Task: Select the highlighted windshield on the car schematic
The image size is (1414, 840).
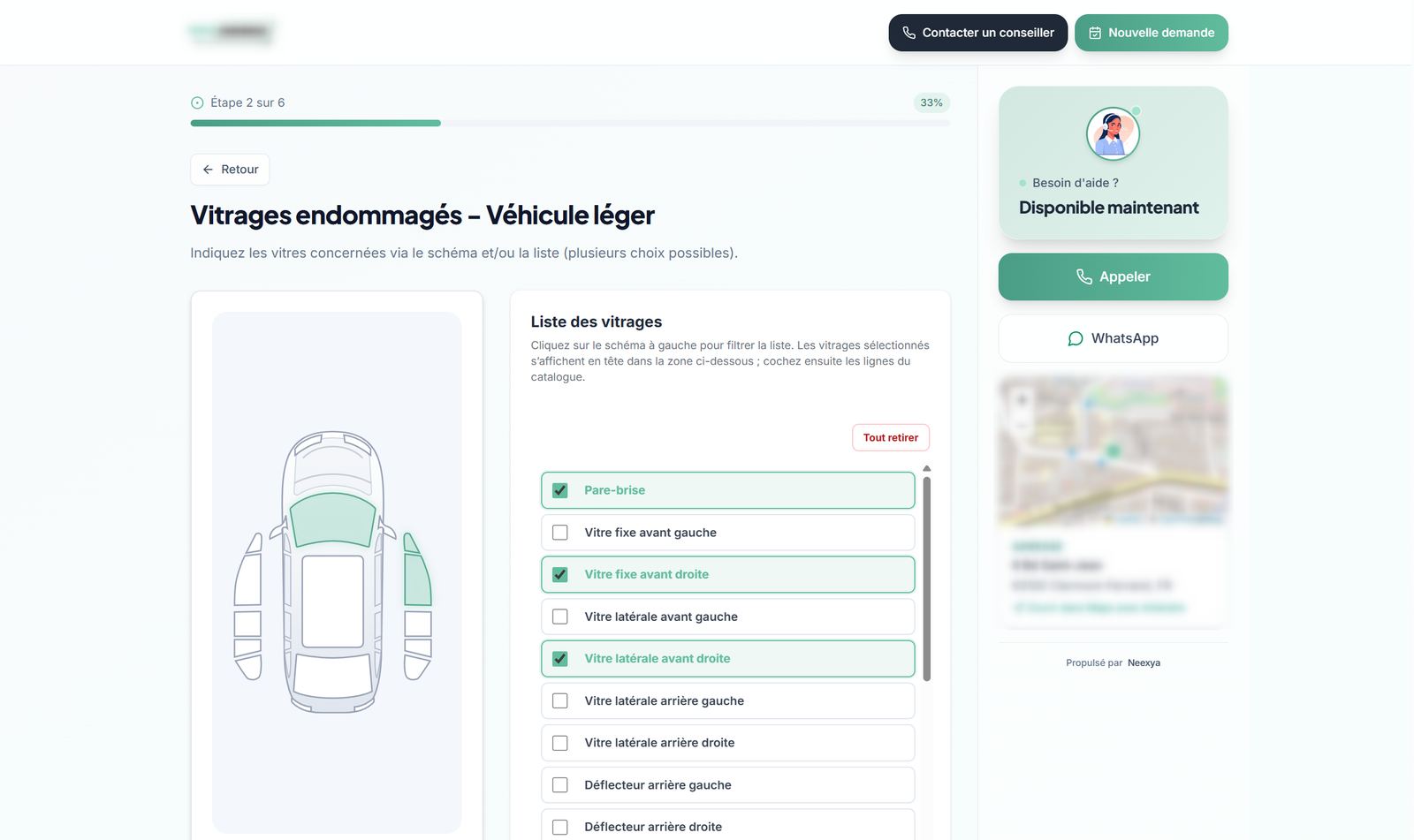Action: click(332, 519)
